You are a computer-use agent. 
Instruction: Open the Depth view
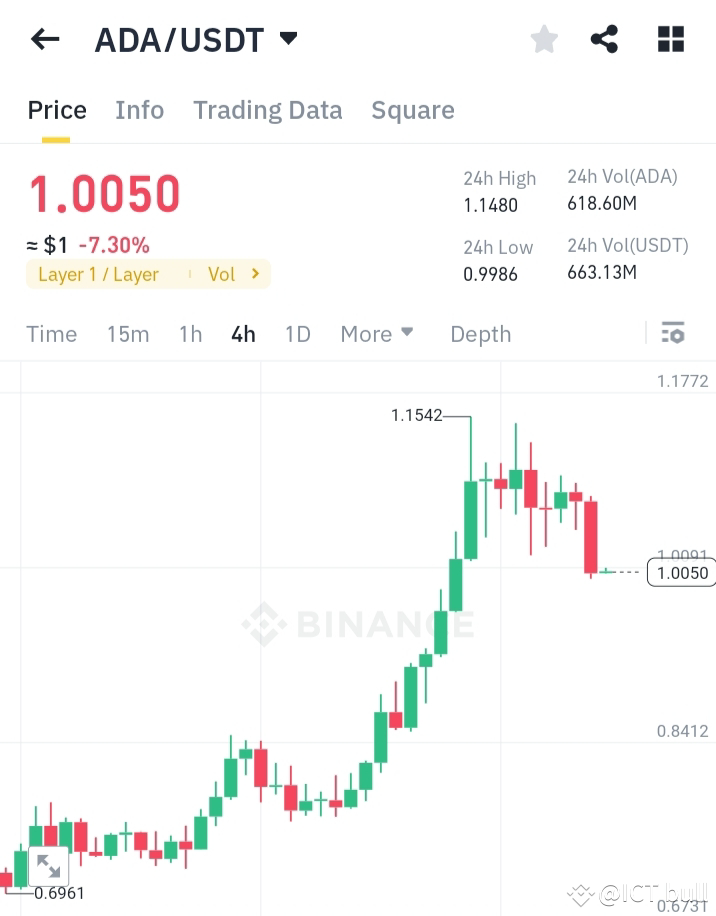point(480,334)
